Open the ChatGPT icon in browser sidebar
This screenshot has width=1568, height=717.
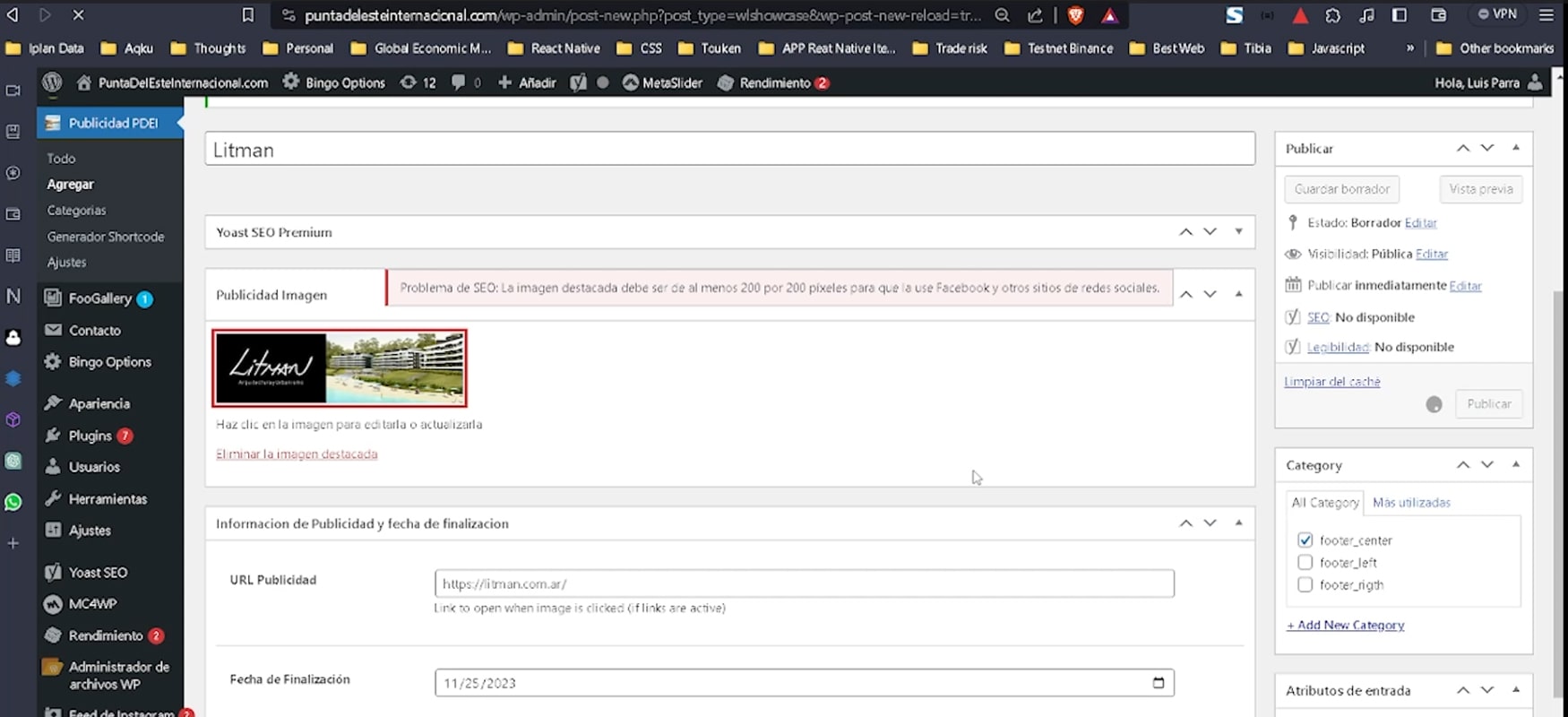pos(13,461)
